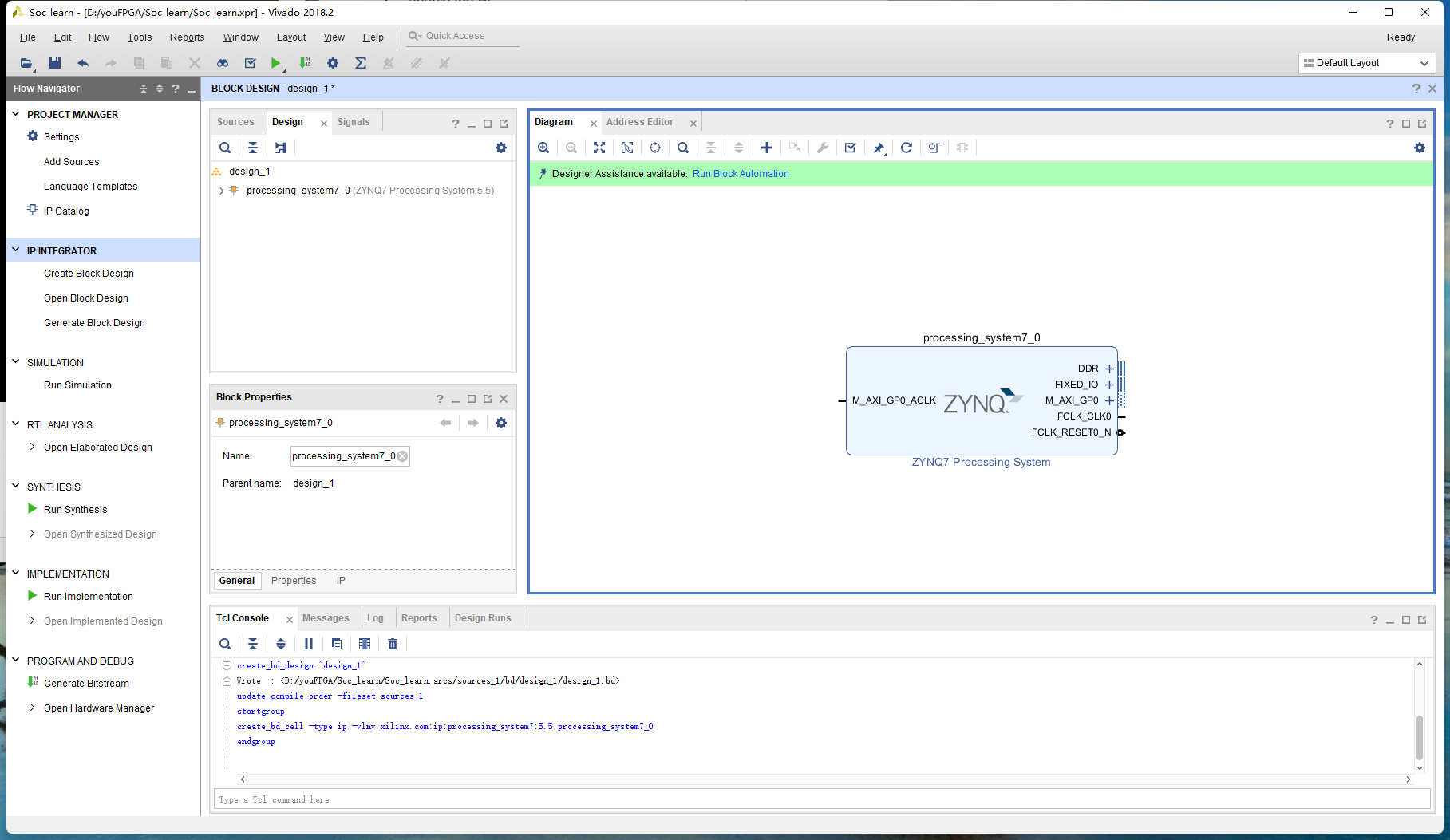Viewport: 1450px width, 840px height.
Task: Open the Block Properties settings gear
Action: click(501, 423)
